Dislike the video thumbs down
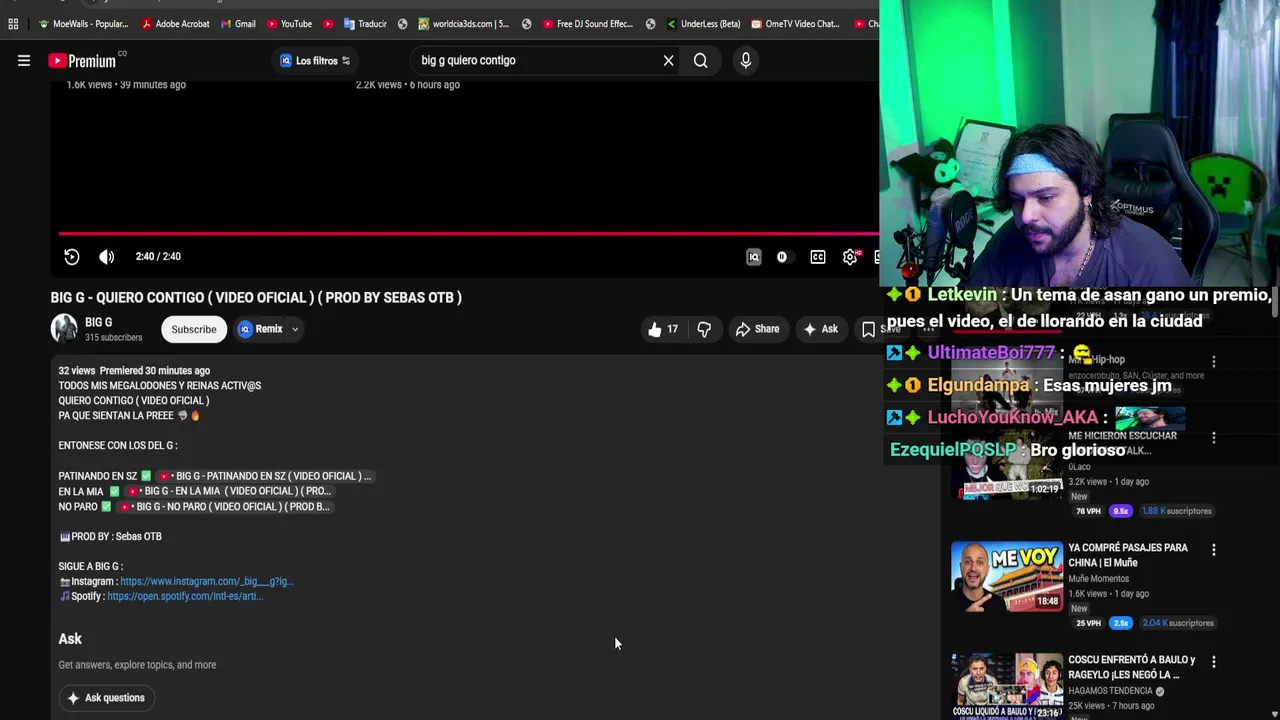 704,329
